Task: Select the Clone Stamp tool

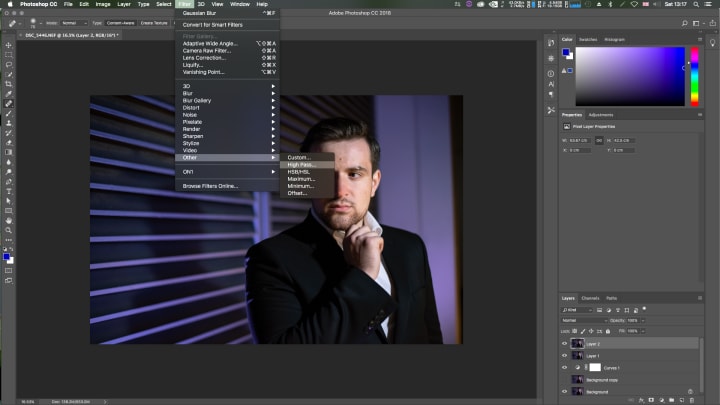Action: (9, 123)
